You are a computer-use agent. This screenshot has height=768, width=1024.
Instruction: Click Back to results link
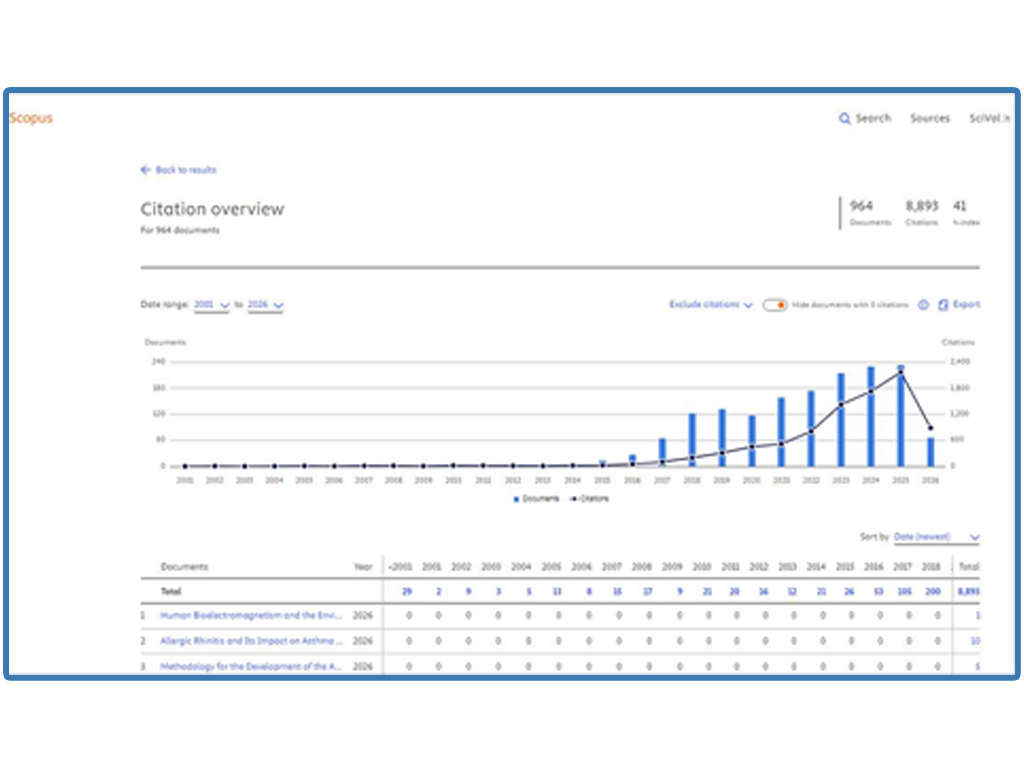click(185, 170)
